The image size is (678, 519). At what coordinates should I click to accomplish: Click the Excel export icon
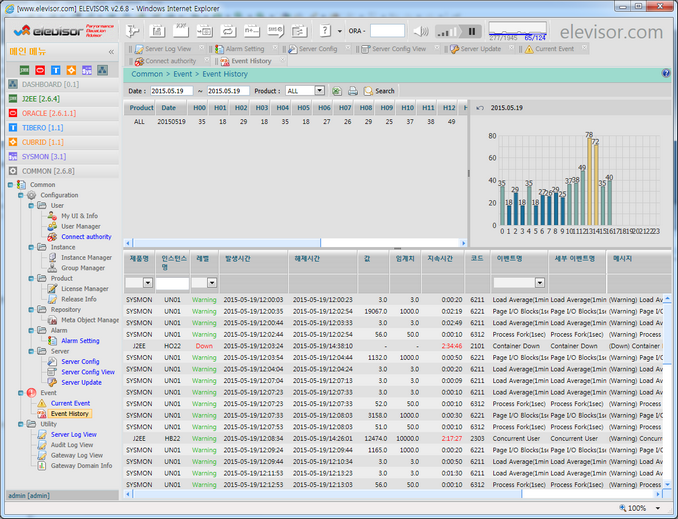click(337, 91)
